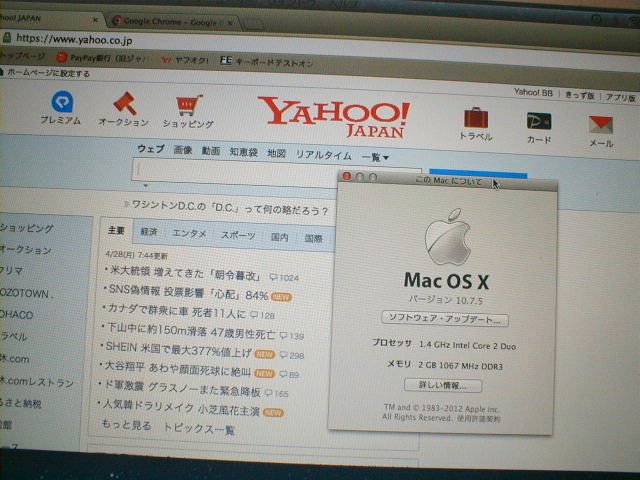
Task: Select the 地図 search category
Action: tap(276, 153)
